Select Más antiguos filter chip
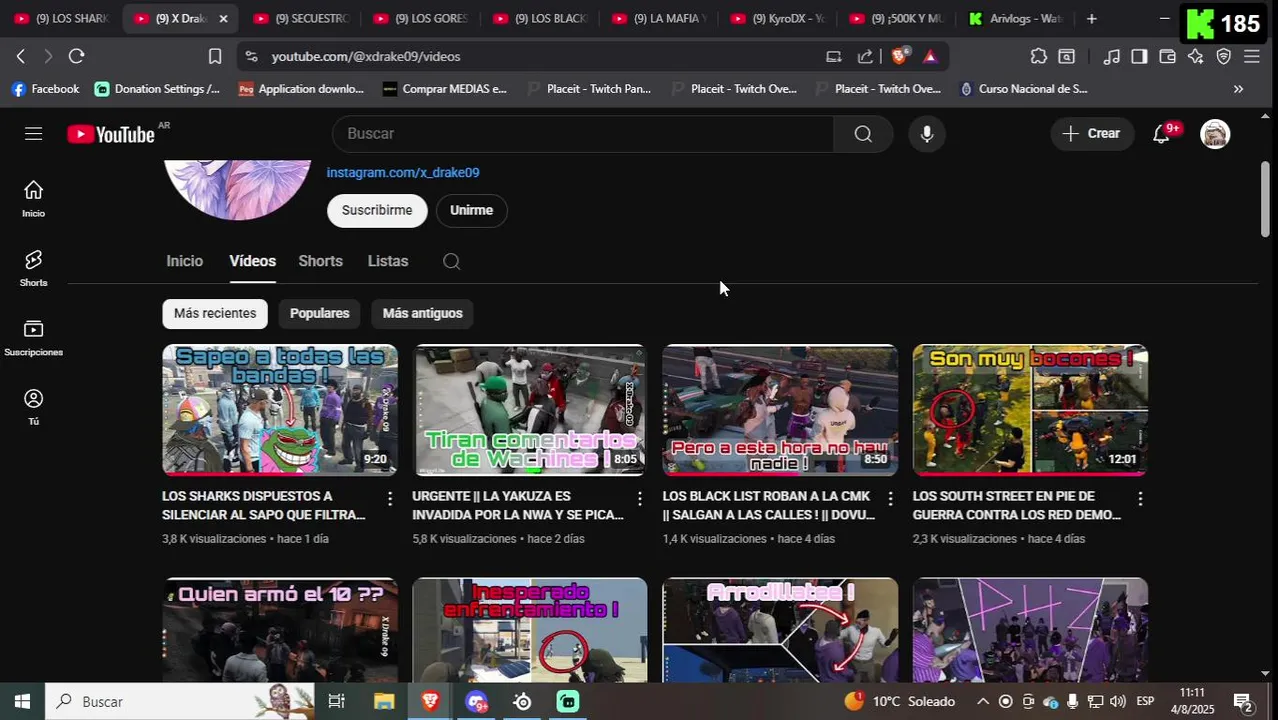This screenshot has width=1278, height=720. click(423, 313)
